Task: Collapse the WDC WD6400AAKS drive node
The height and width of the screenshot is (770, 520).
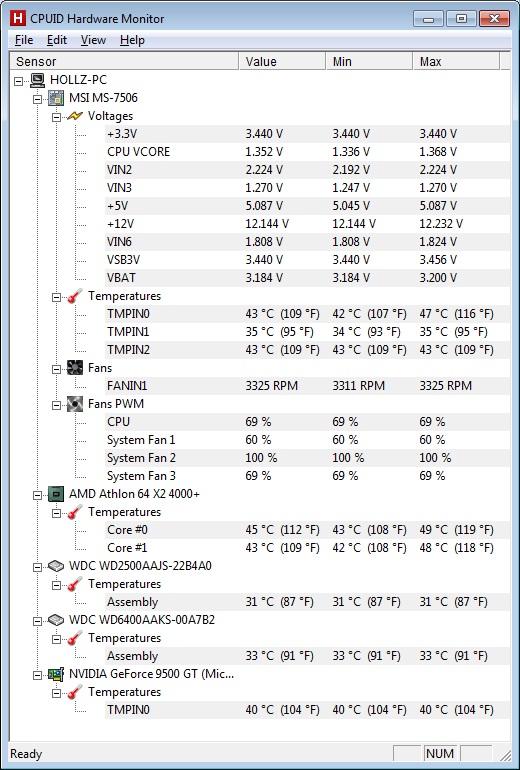Action: pos(37,621)
